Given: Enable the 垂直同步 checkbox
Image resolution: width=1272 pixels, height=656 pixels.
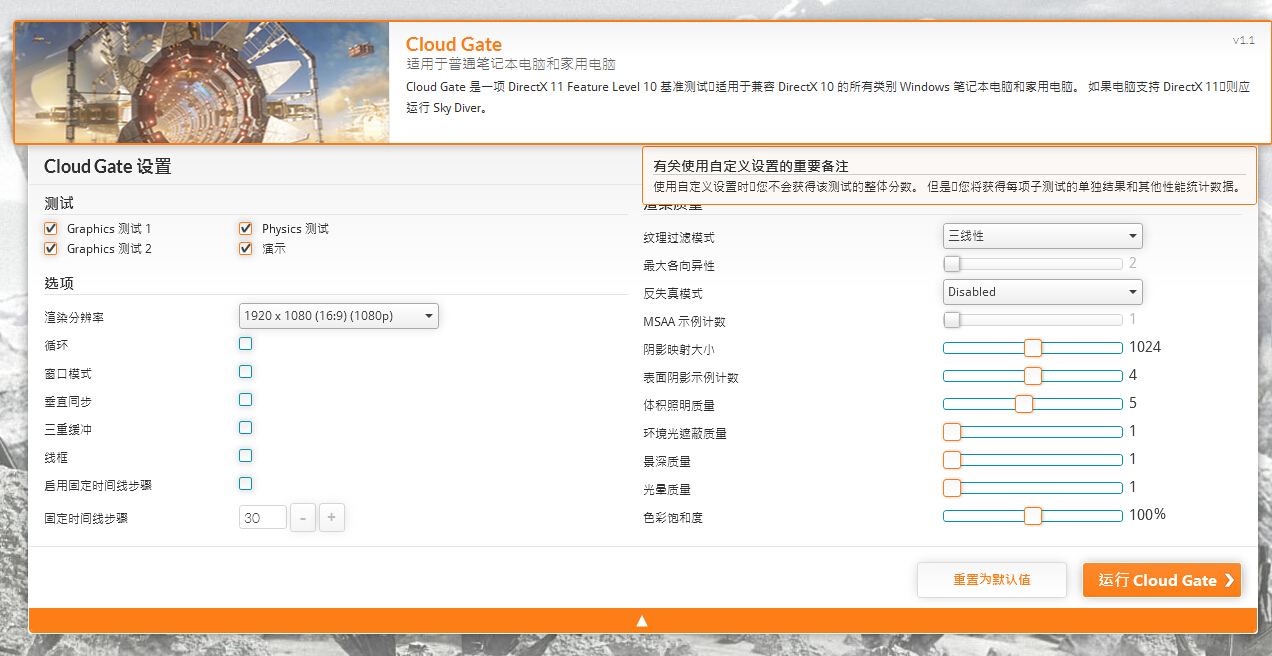Looking at the screenshot, I should pos(245,400).
